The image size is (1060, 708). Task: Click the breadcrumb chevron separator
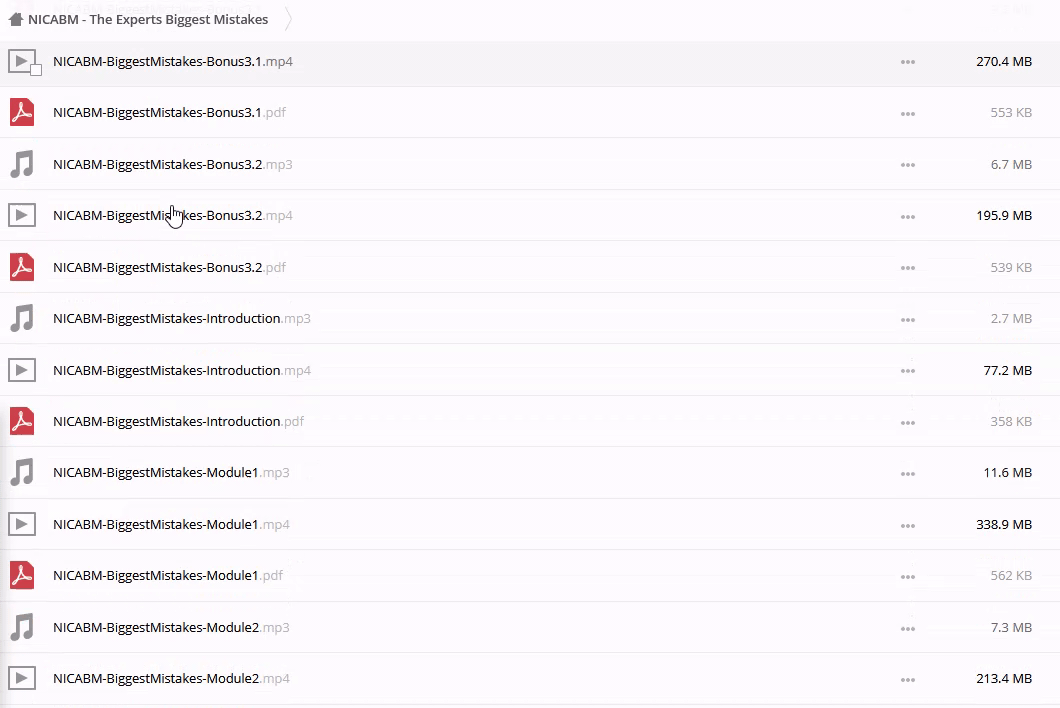tap(288, 19)
